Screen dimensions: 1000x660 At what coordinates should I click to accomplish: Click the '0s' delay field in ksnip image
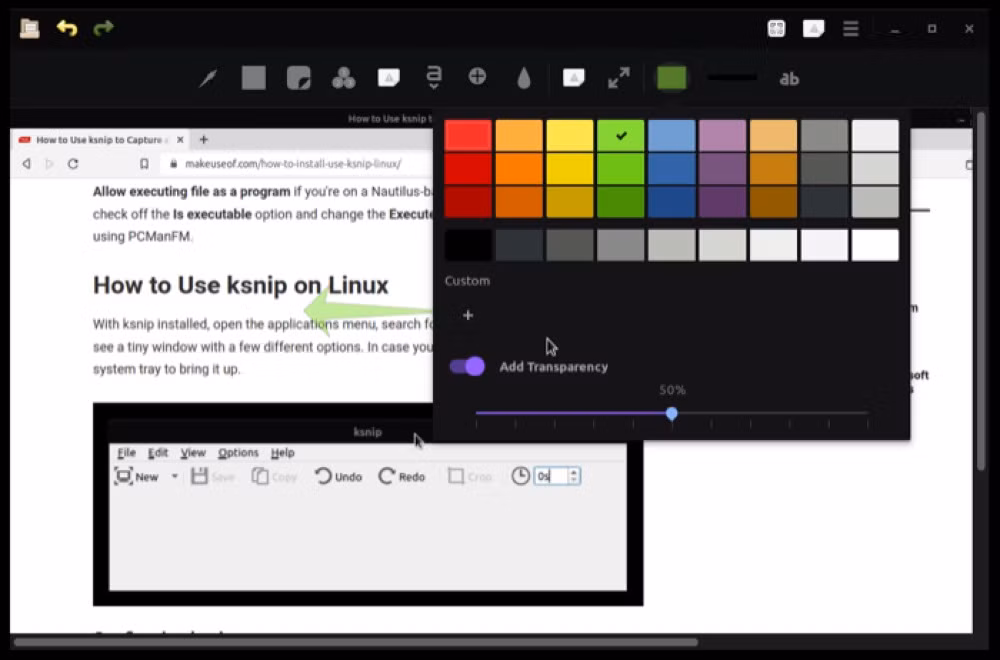click(x=550, y=476)
